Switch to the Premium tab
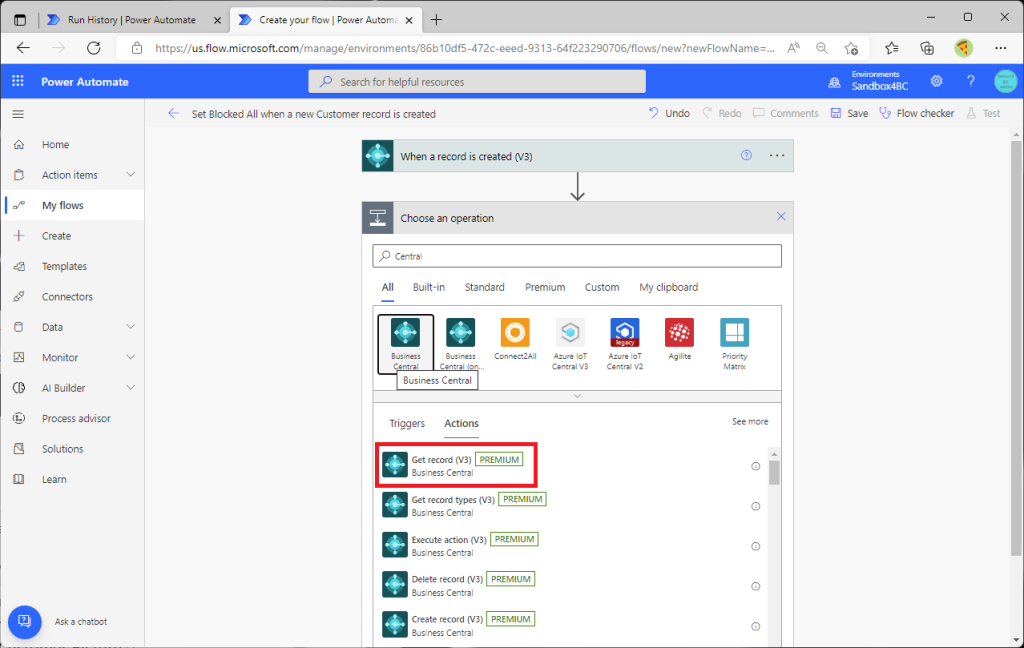Screen dimensions: 1024x648 tap(545, 287)
